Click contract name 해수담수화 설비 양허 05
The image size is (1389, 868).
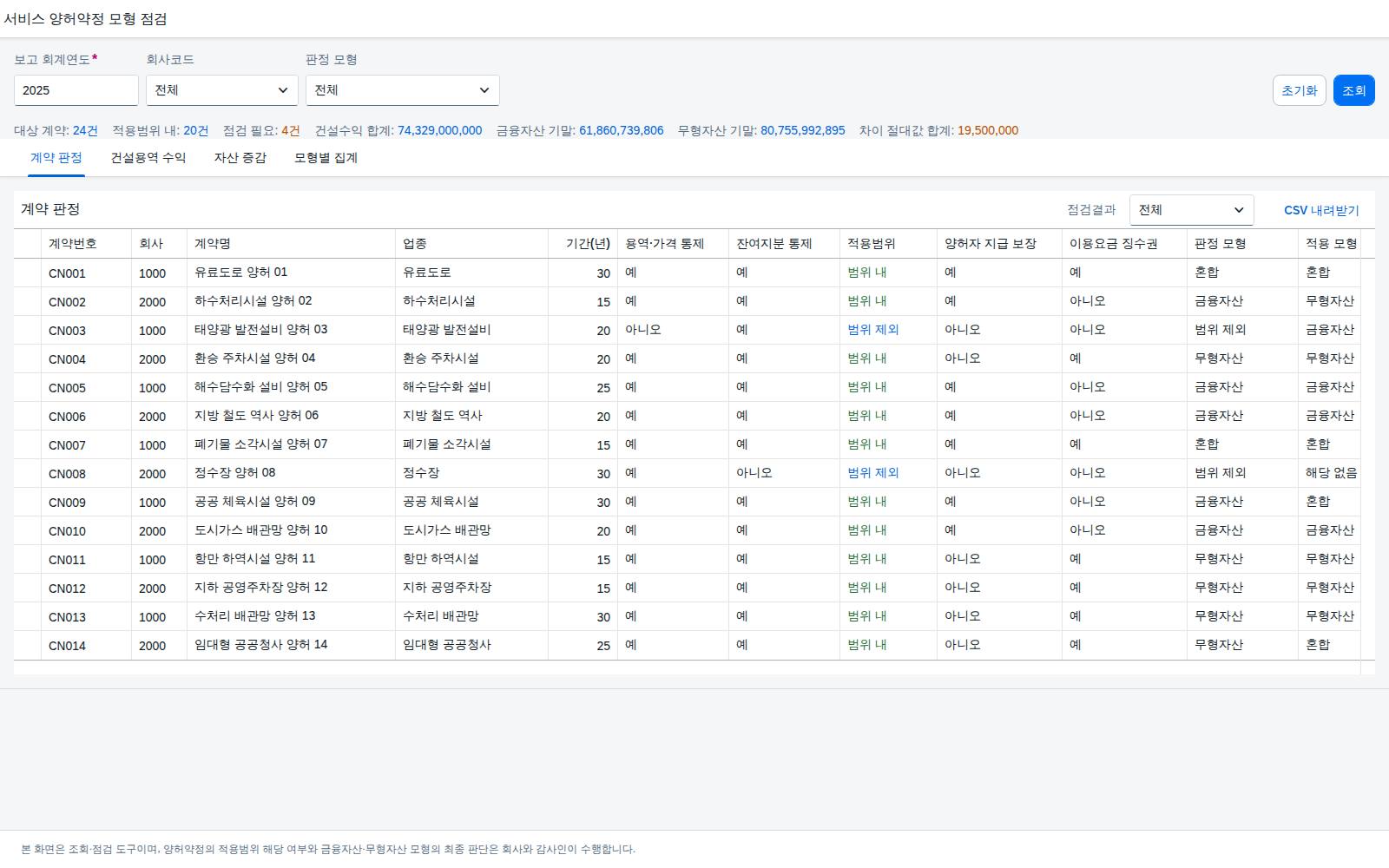260,387
